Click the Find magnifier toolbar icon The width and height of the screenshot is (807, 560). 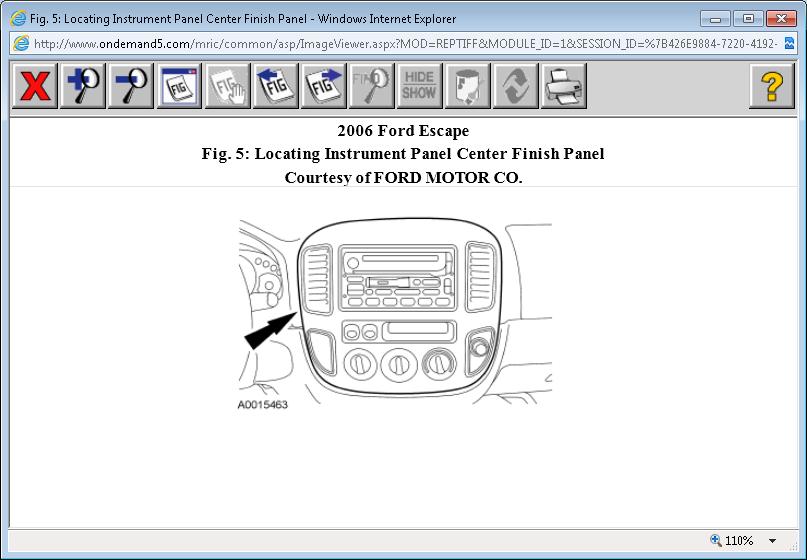[372, 86]
